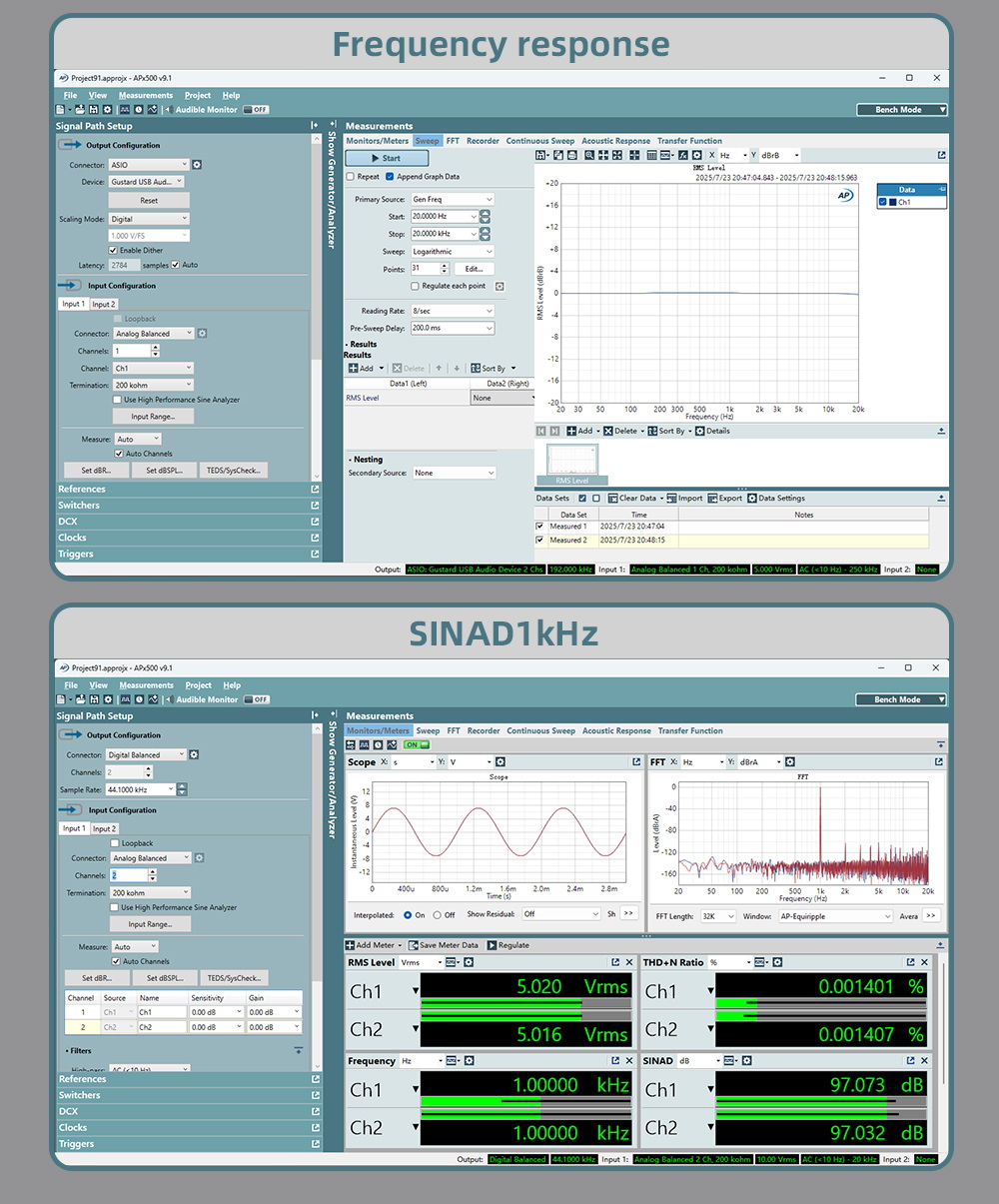Open a new project using the New Project icon

[x=61, y=109]
